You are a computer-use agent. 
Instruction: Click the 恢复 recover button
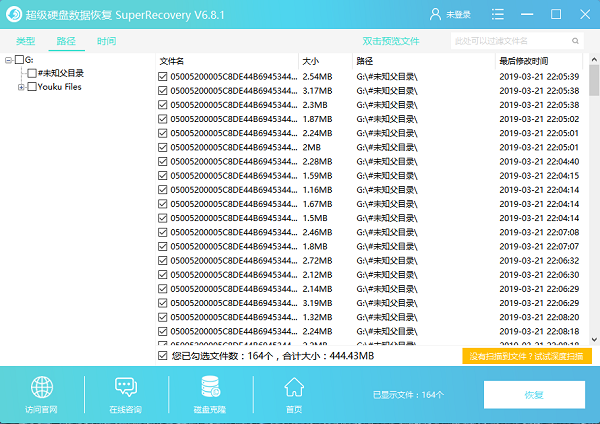tap(534, 394)
